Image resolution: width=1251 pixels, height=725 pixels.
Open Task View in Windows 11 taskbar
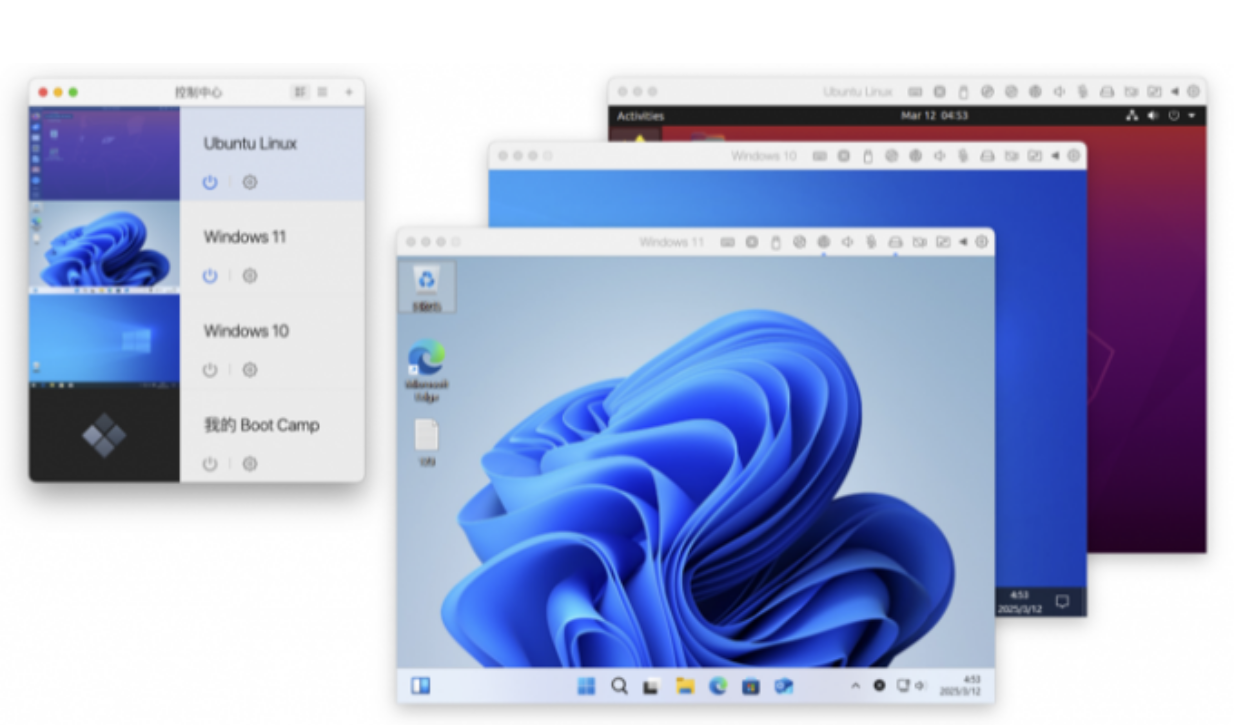pos(651,686)
